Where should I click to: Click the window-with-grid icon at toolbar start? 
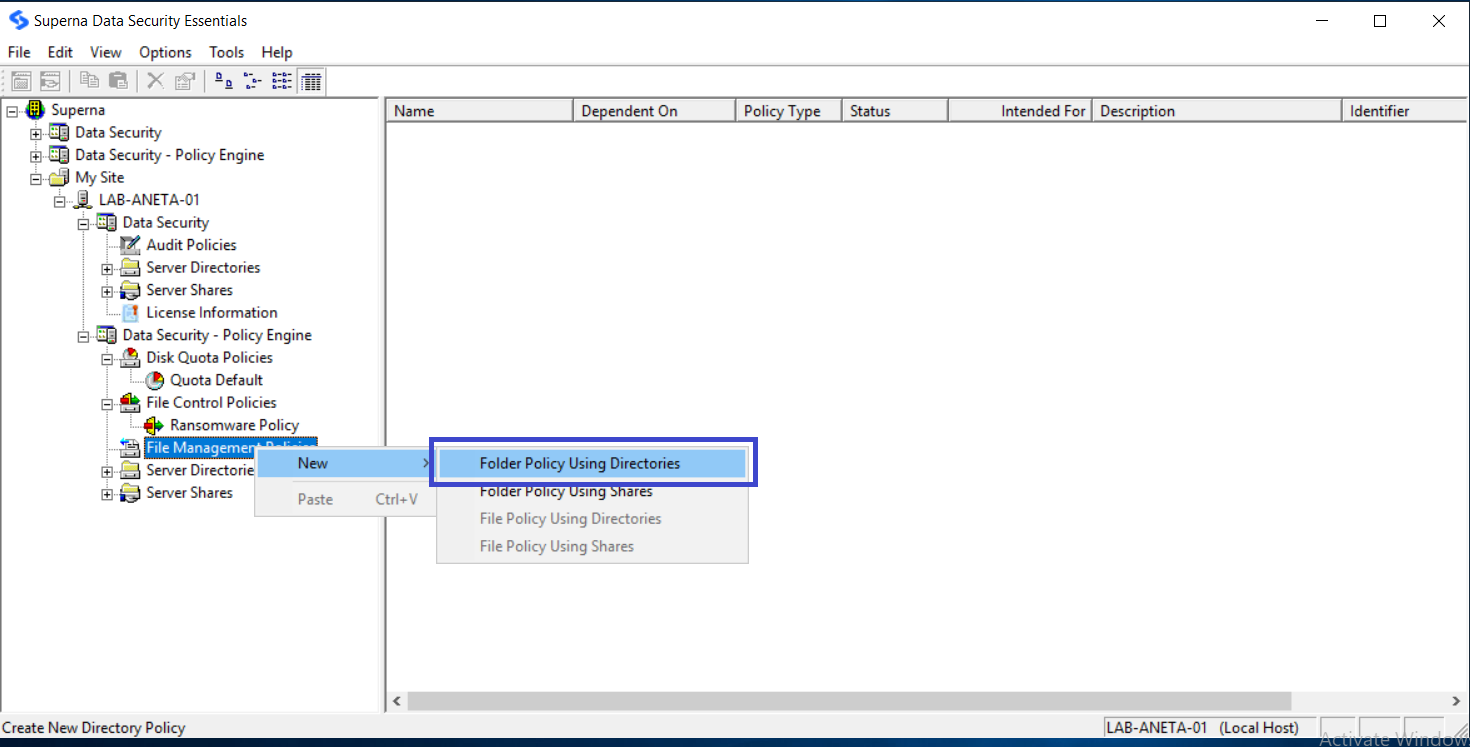pyautogui.click(x=21, y=82)
